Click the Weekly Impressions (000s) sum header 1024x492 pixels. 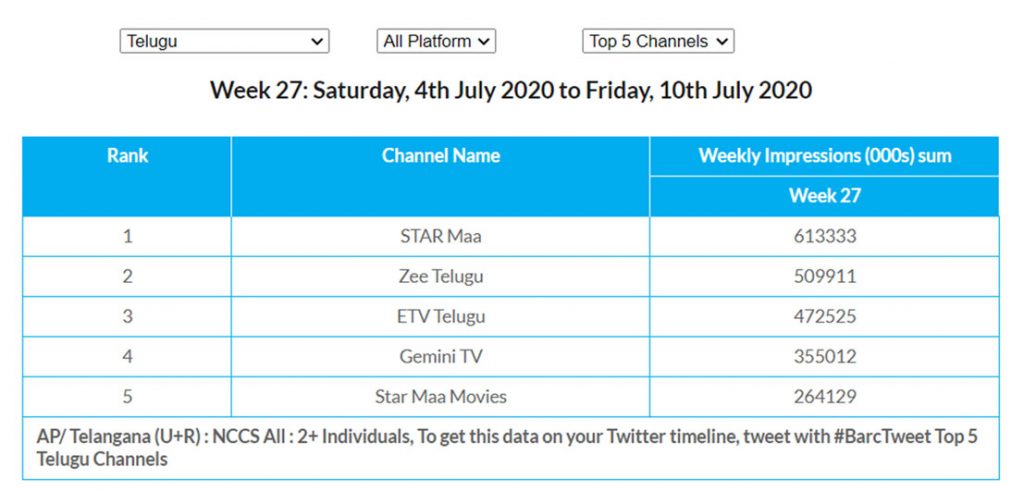(824, 156)
